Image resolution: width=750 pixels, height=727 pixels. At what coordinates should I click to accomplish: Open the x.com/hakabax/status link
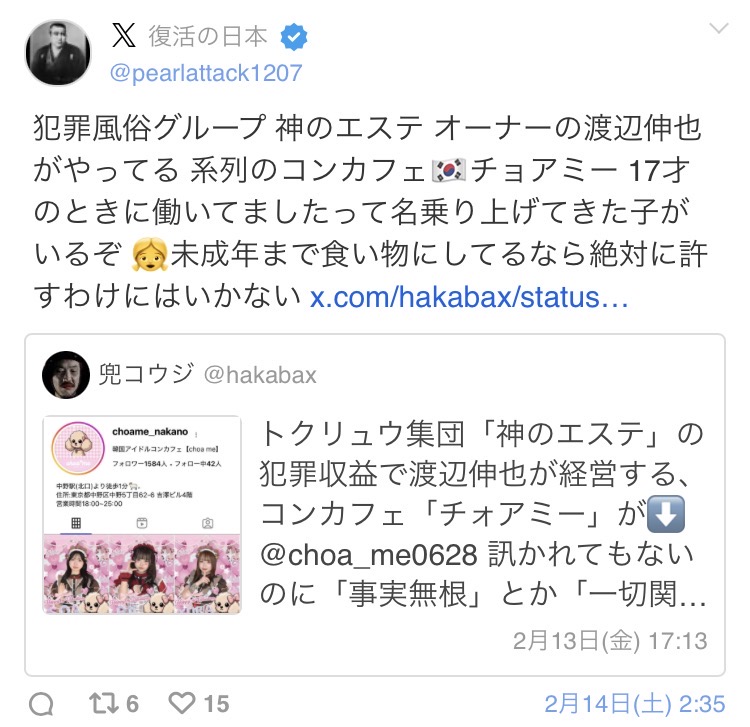click(x=469, y=297)
